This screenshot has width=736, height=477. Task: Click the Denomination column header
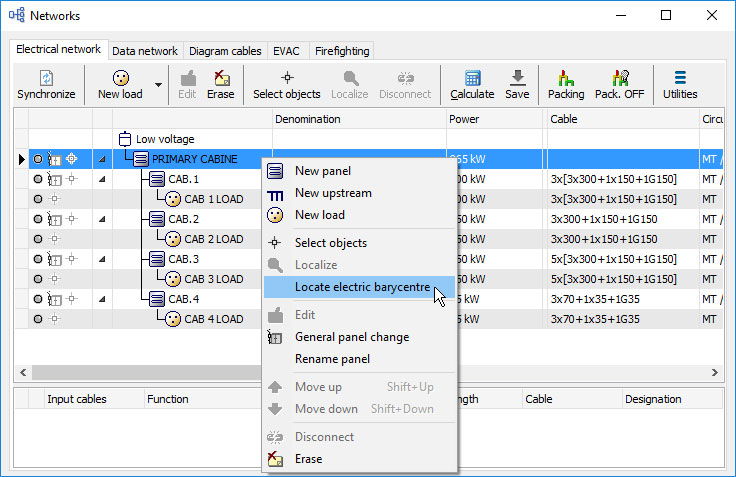click(x=308, y=119)
